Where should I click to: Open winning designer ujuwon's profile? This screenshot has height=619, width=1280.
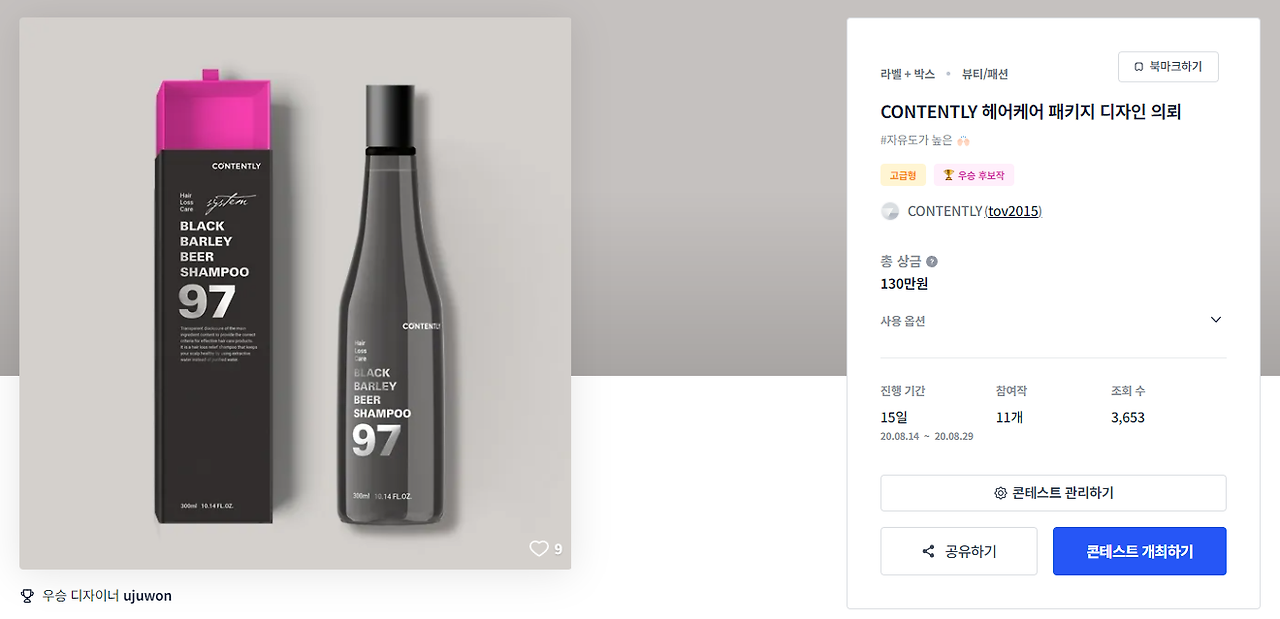(147, 596)
